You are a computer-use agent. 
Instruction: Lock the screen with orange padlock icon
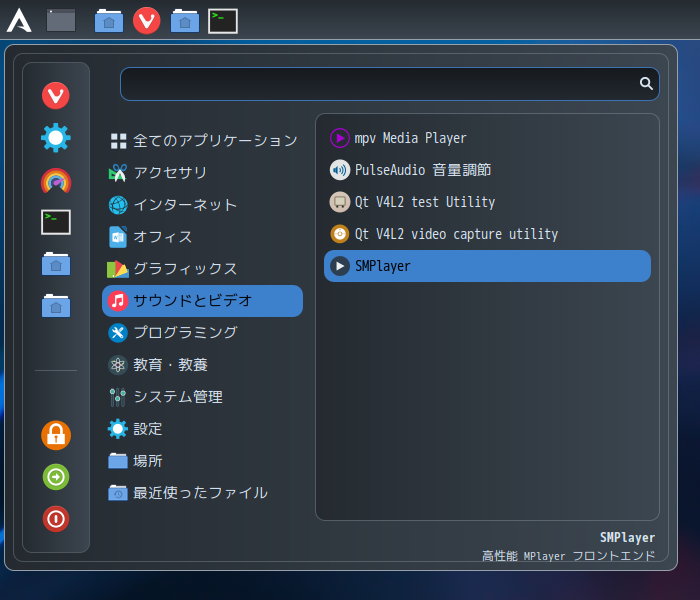[56, 435]
